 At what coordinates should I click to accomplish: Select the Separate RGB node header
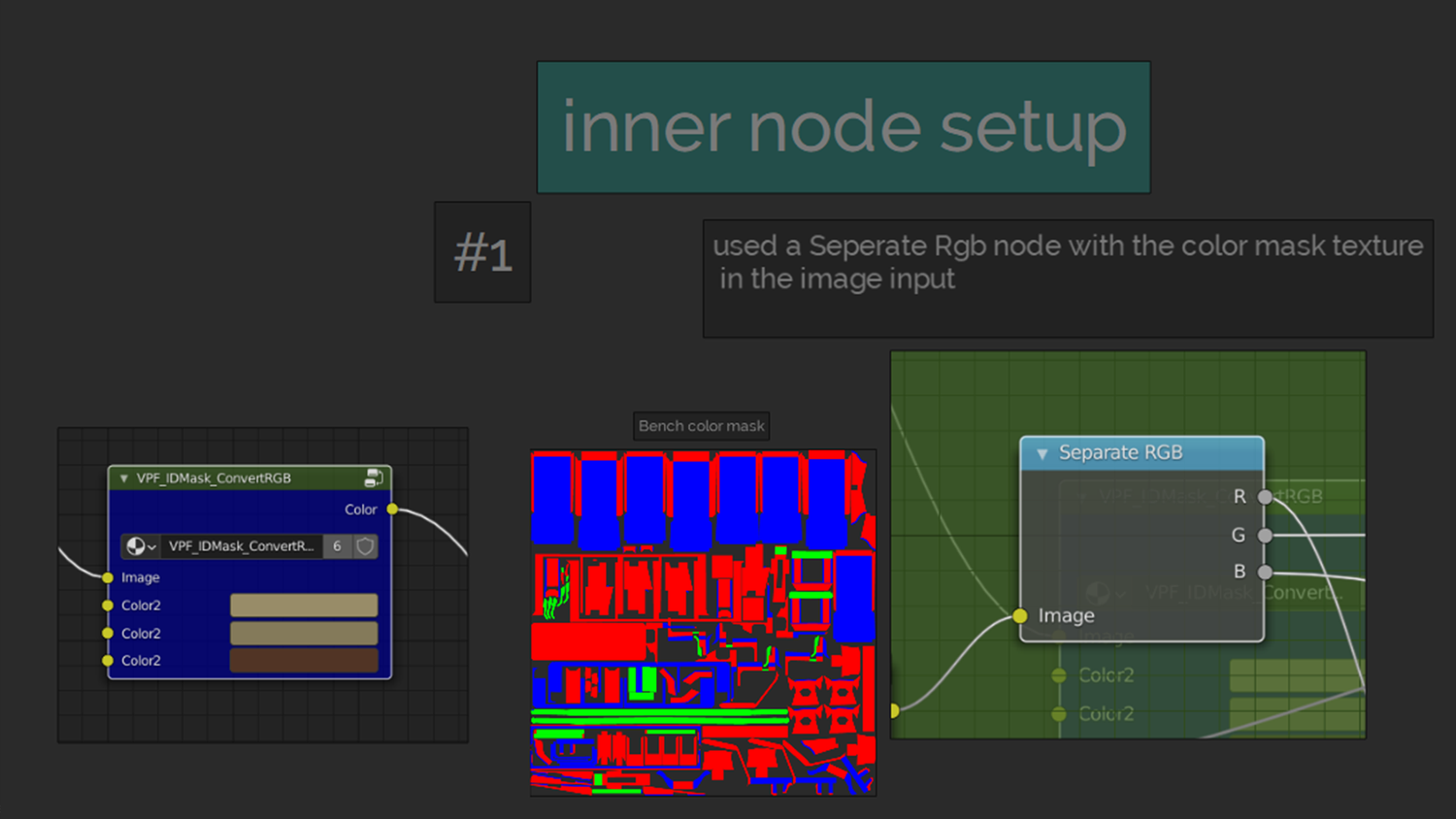(1142, 453)
